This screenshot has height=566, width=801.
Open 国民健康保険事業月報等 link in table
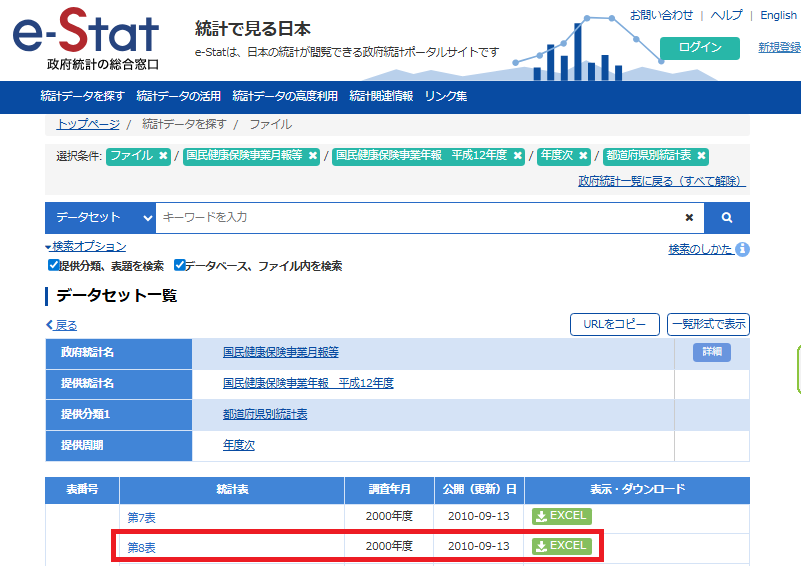pos(281,352)
